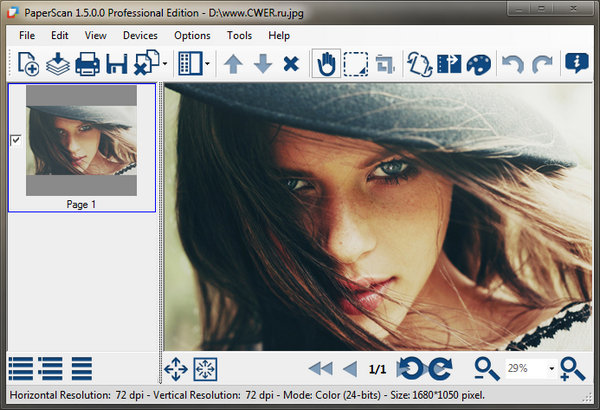The image size is (600, 410).
Task: Click the 1/1 page indicator
Action: coord(377,369)
